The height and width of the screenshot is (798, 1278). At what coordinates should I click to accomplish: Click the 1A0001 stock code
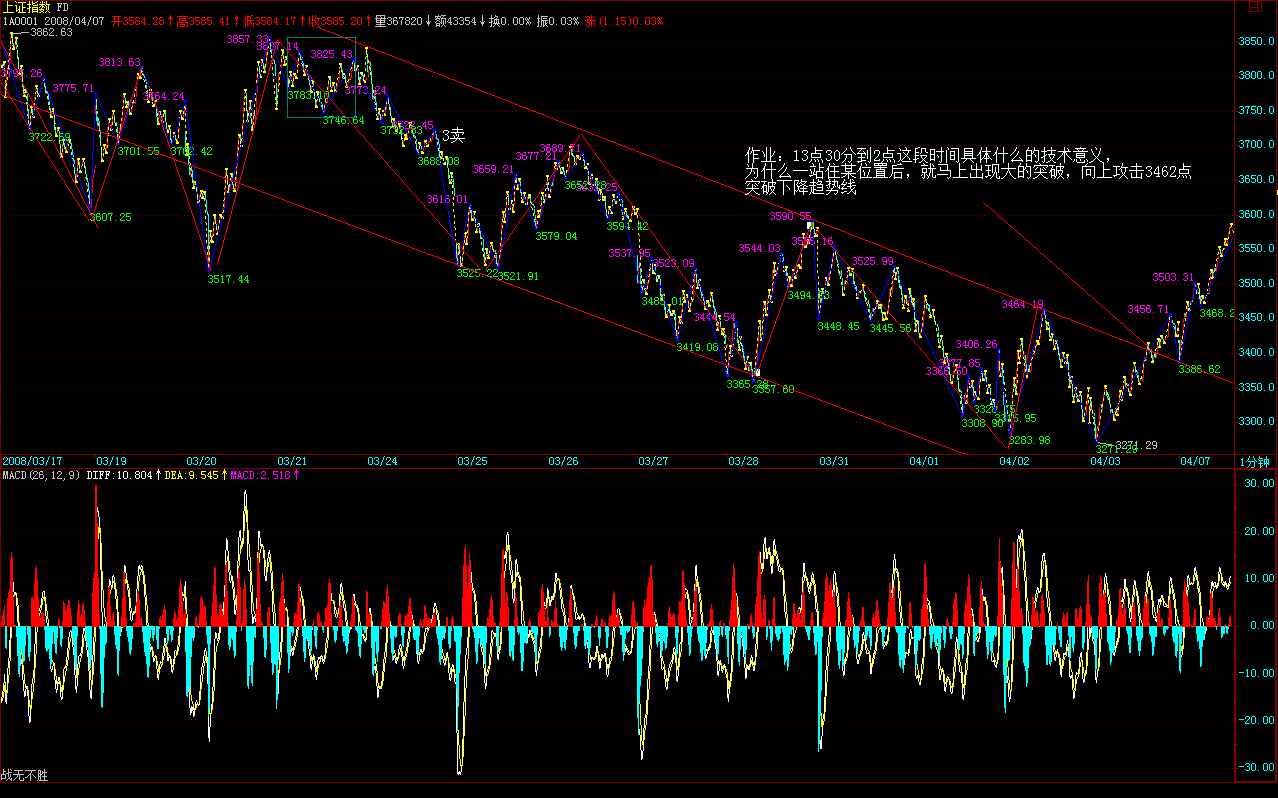tap(21, 21)
